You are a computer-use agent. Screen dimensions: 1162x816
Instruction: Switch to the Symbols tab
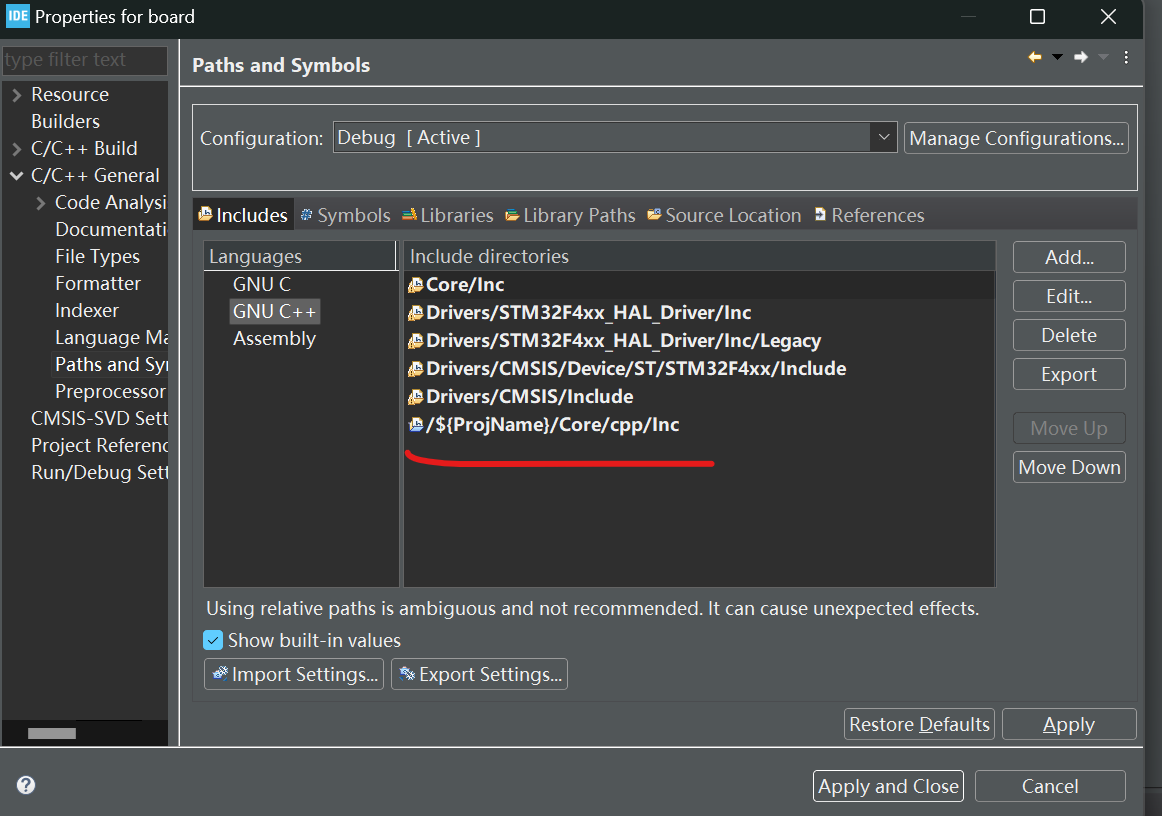pyautogui.click(x=345, y=215)
